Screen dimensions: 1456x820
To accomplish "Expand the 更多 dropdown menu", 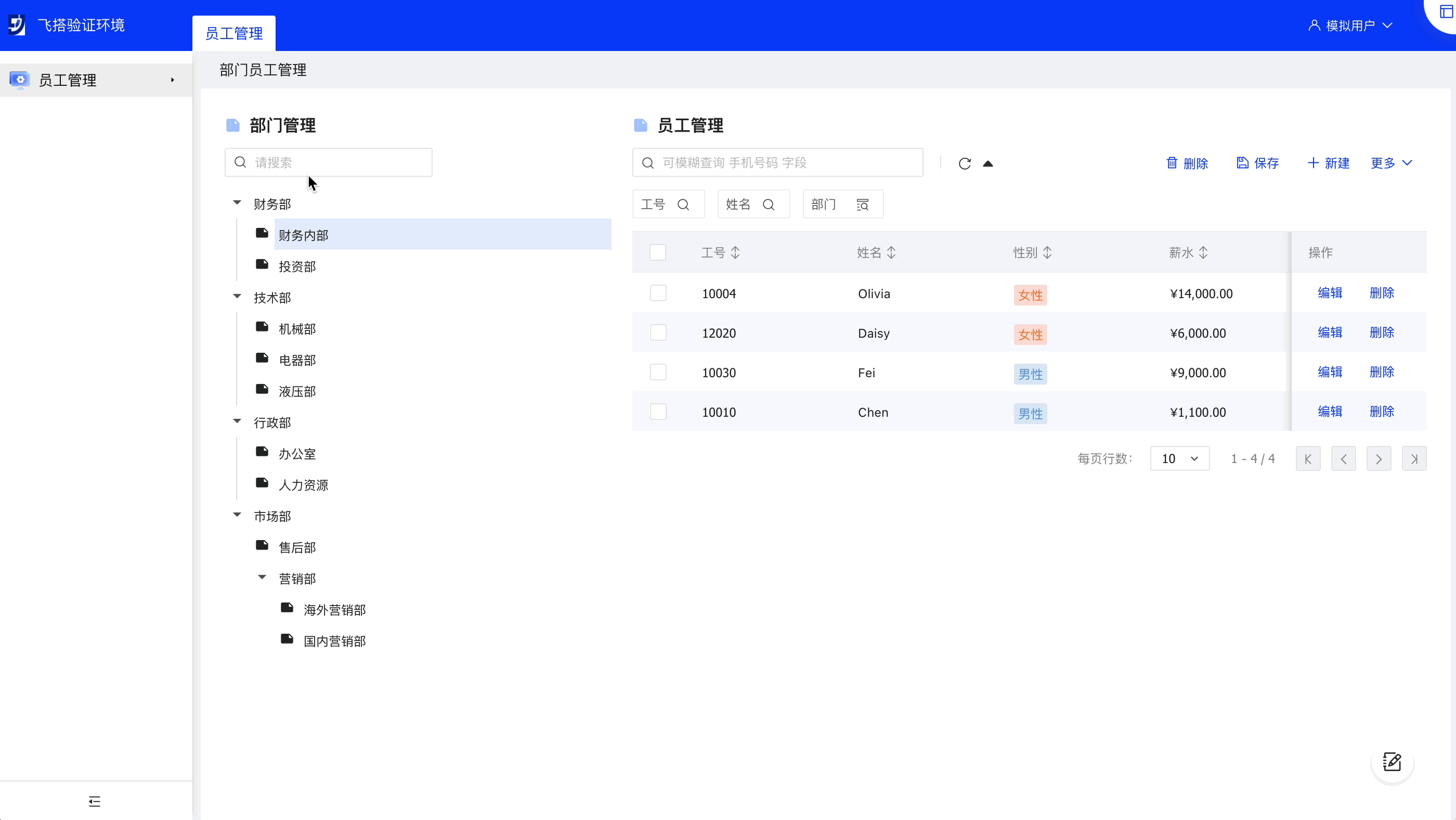I will click(1391, 163).
